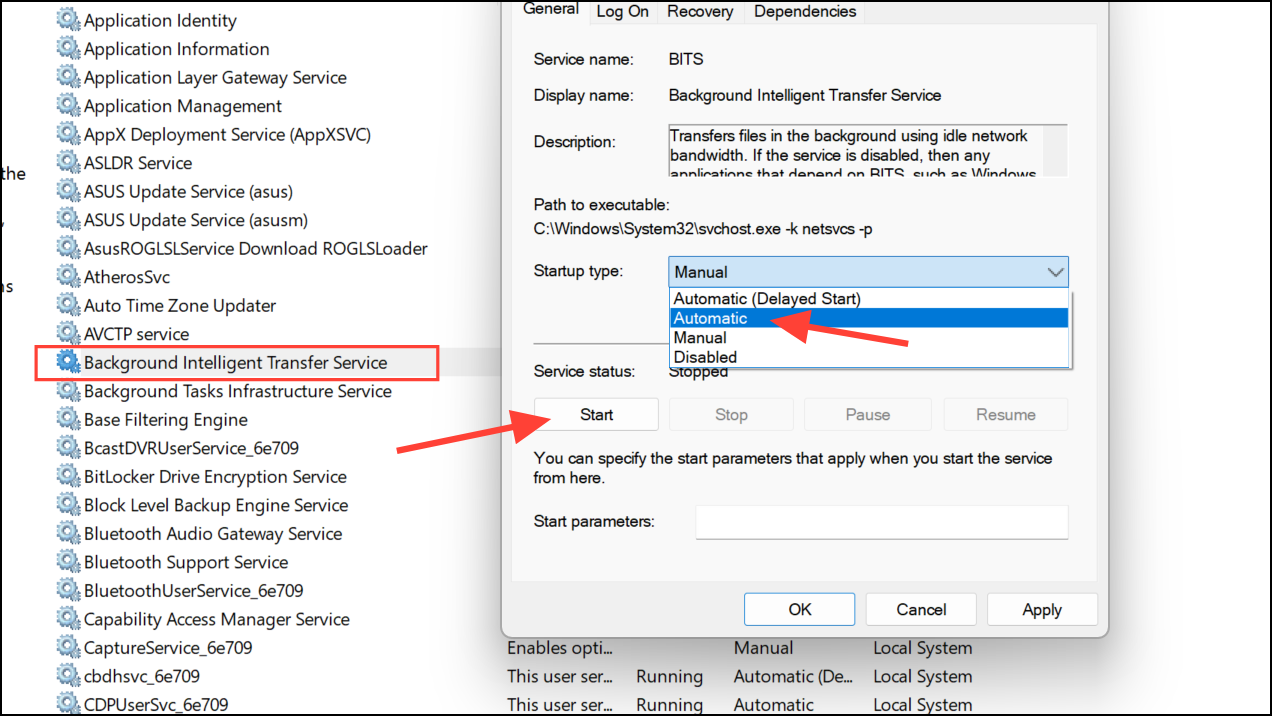The width and height of the screenshot is (1272, 716).
Task: Open the Startup type dropdown arrow
Action: (1055, 272)
